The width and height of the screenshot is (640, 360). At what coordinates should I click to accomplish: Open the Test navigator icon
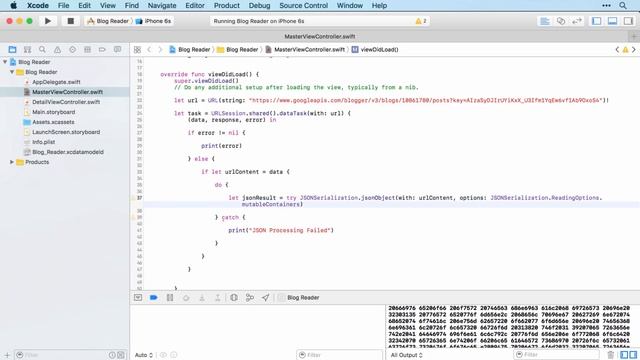(x=72, y=49)
